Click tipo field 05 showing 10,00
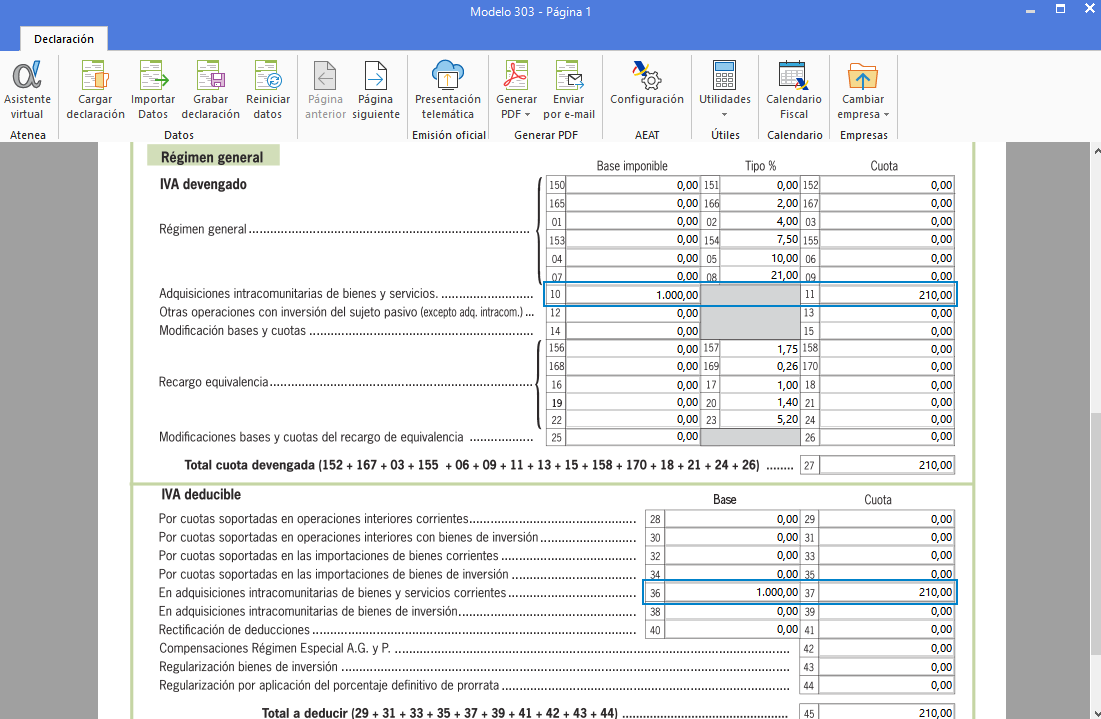The image size is (1101, 719). [760, 258]
